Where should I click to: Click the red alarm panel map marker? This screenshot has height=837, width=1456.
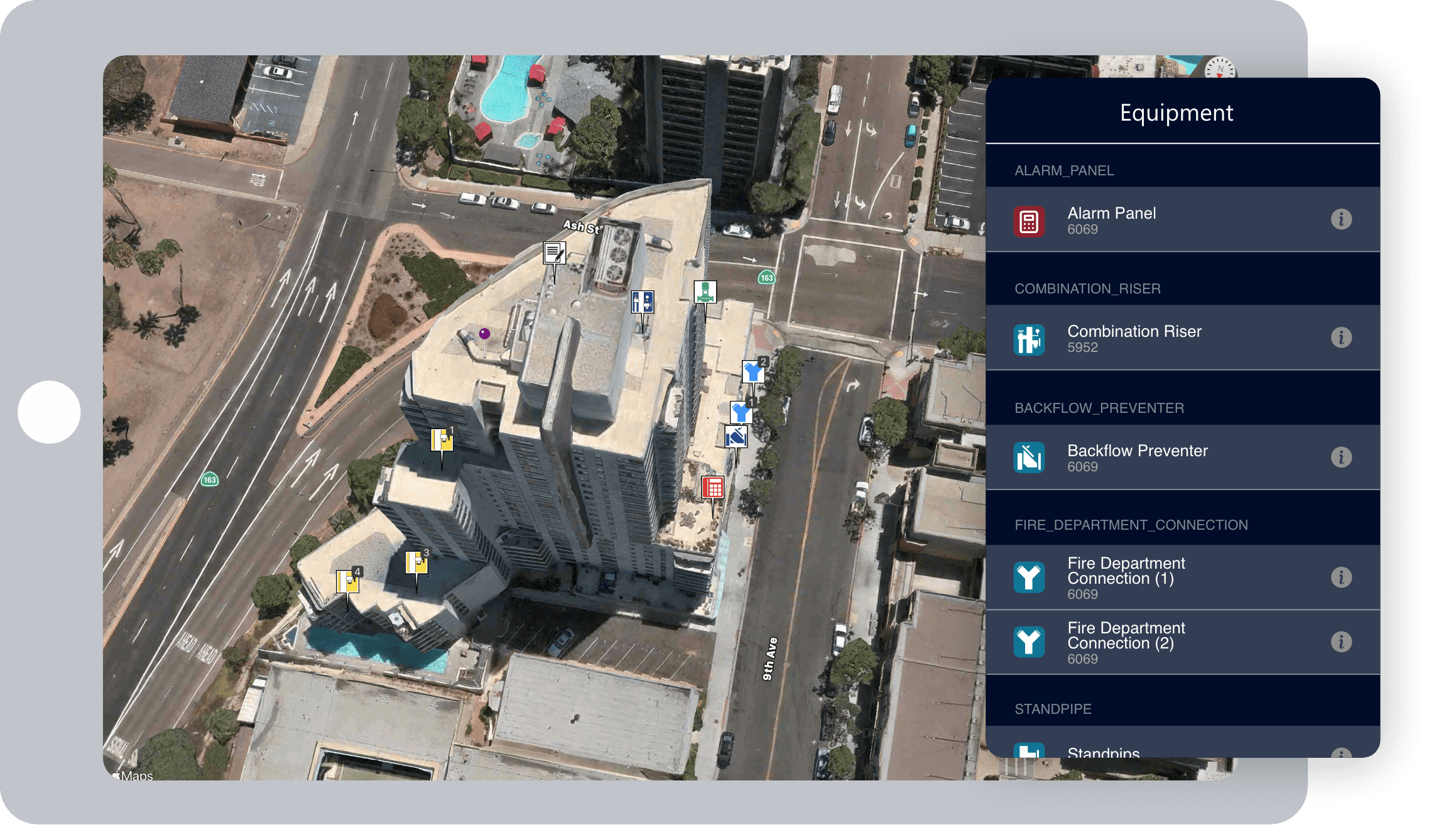[x=712, y=487]
